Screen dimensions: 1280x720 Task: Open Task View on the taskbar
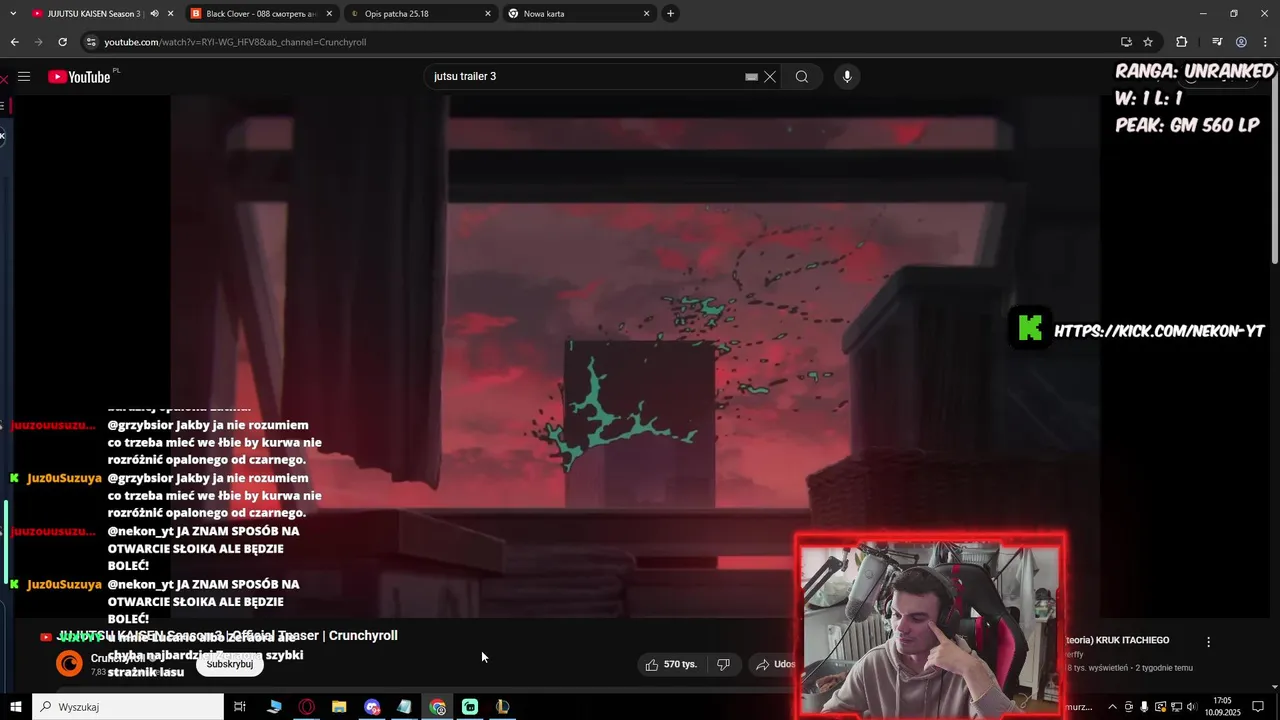point(240,707)
